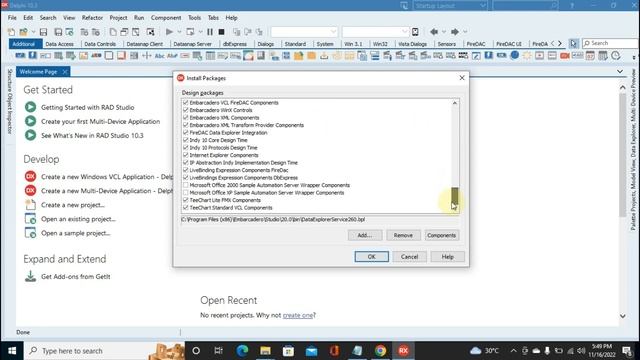Viewport: 640px width, 360px height.
Task: Click the RAD Studio taskbar icon
Action: 403,351
